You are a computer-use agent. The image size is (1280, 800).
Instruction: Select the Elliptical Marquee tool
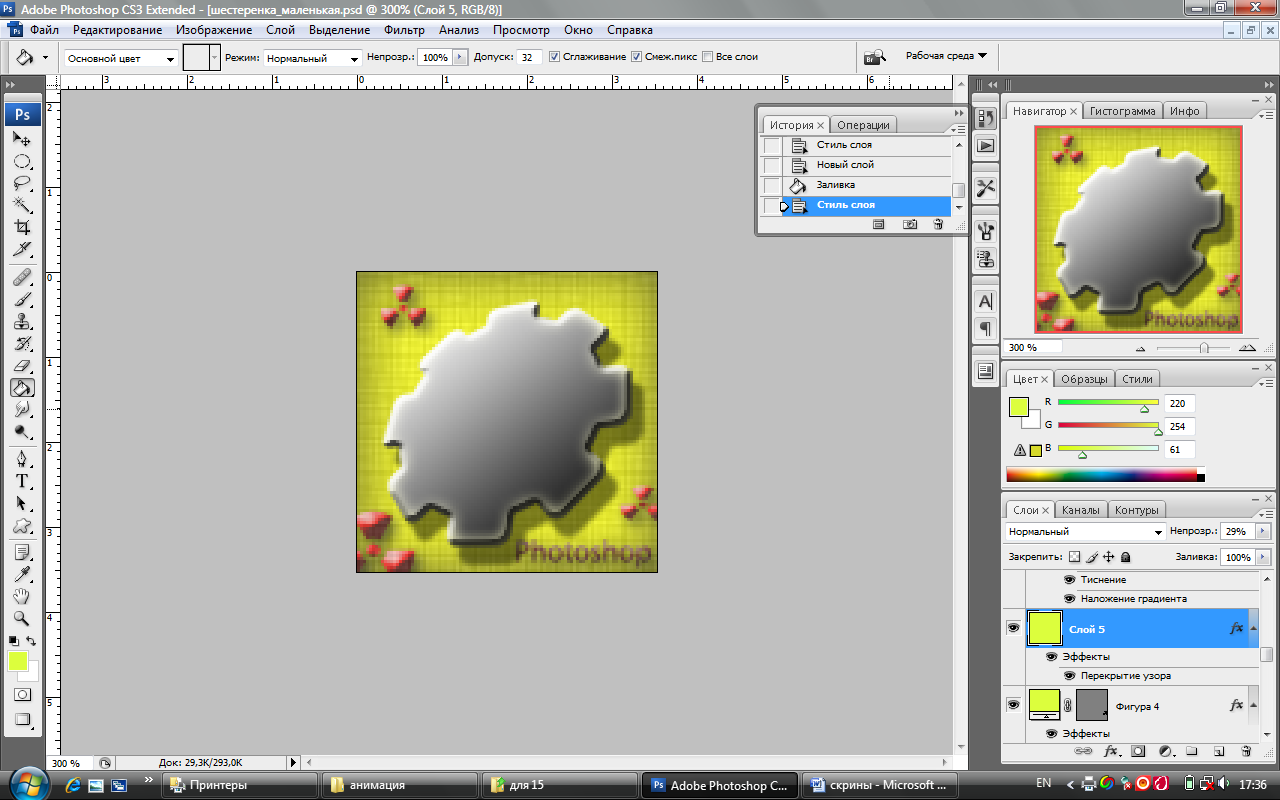tap(22, 161)
